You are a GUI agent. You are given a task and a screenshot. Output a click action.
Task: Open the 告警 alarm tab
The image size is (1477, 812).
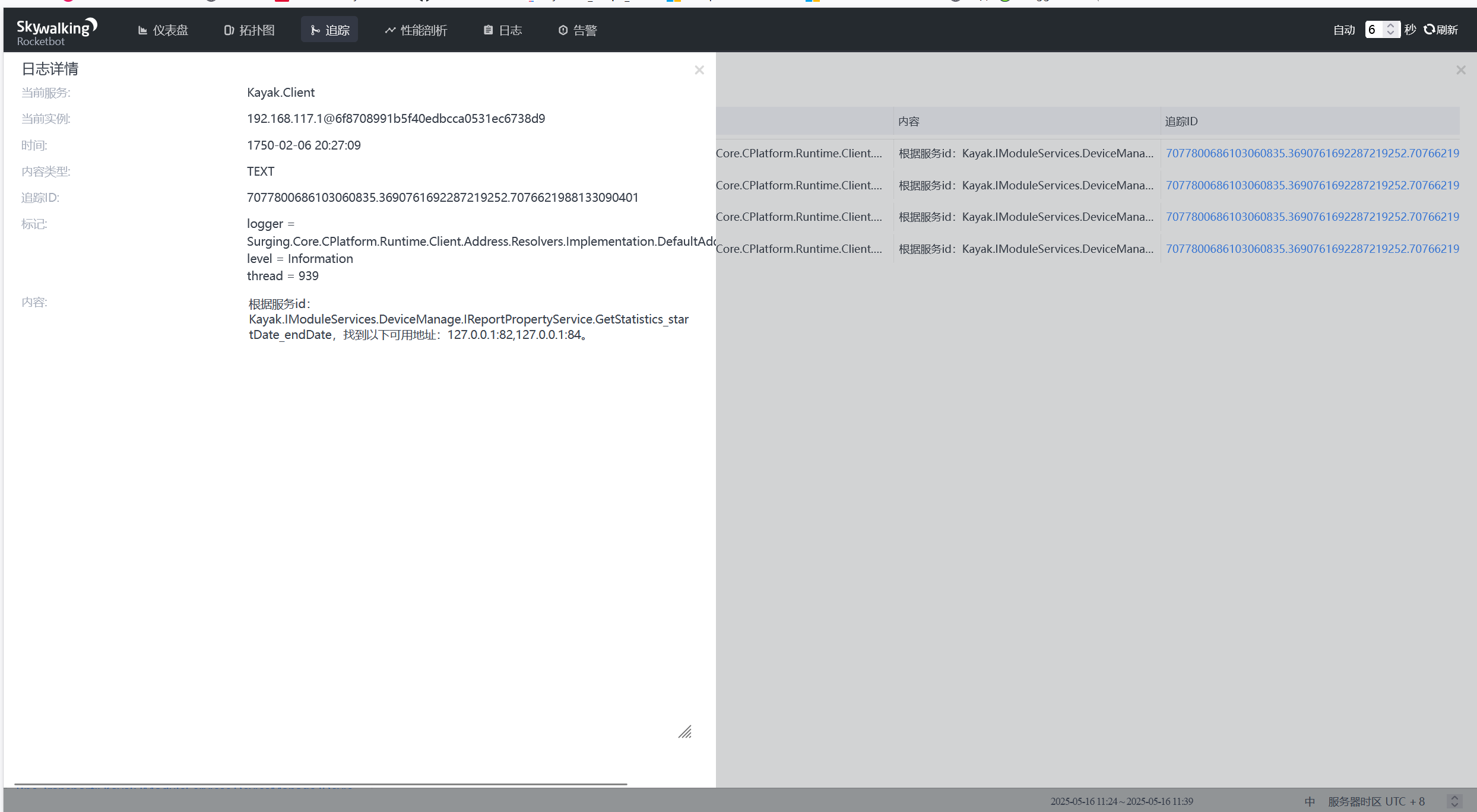pos(577,30)
